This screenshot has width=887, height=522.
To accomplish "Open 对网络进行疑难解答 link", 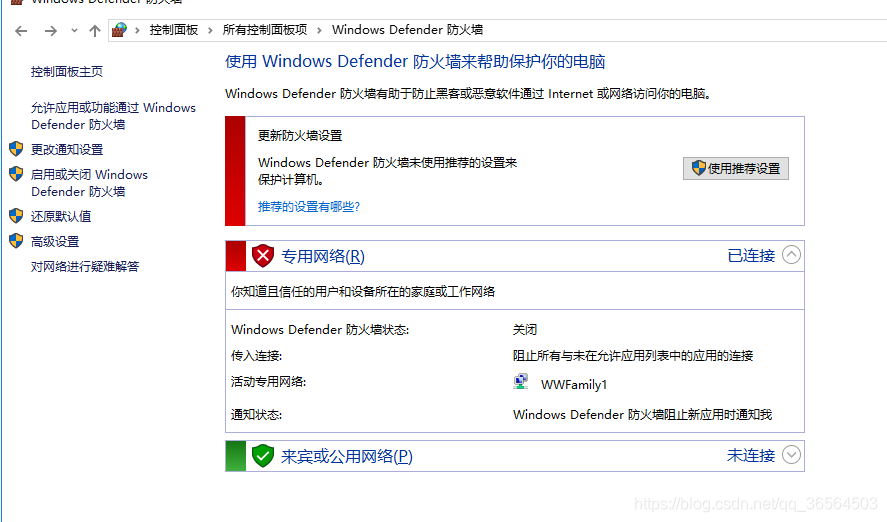I will coord(85,266).
